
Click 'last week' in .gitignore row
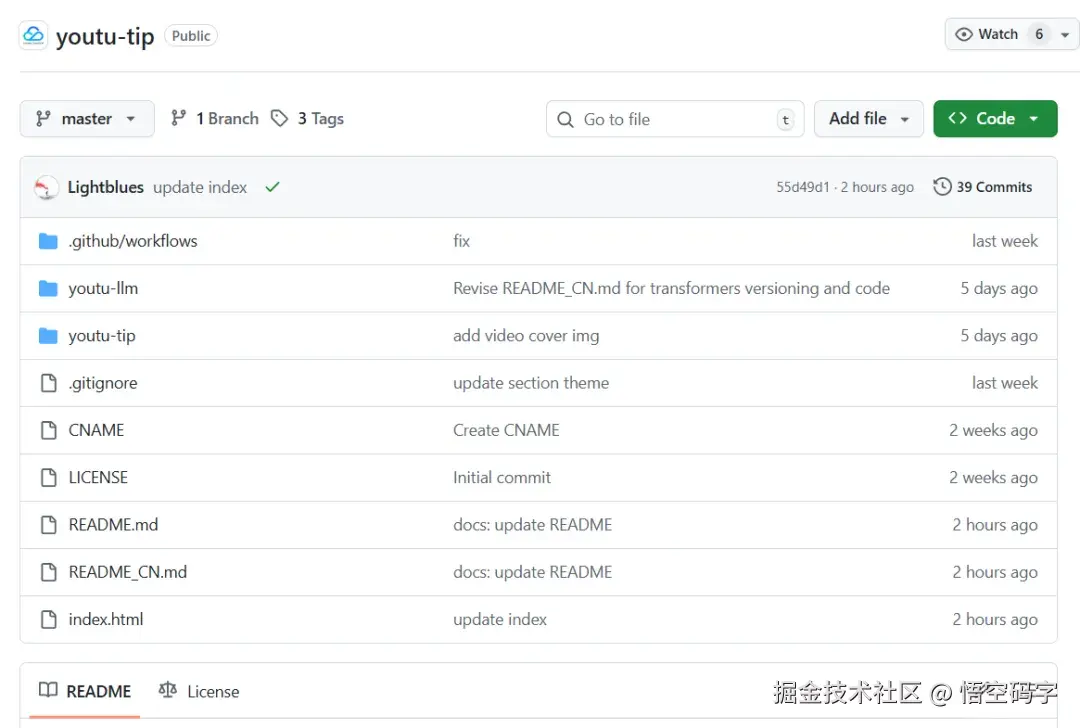[x=1005, y=383]
